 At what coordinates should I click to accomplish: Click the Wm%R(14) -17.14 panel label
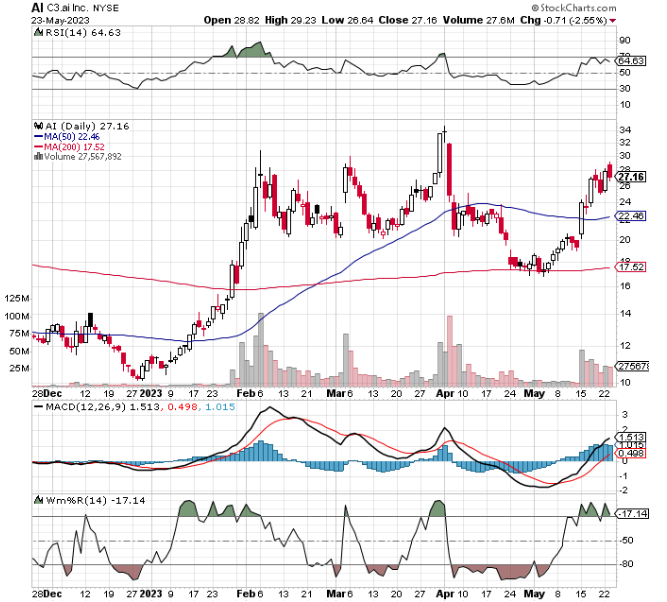pos(95,501)
